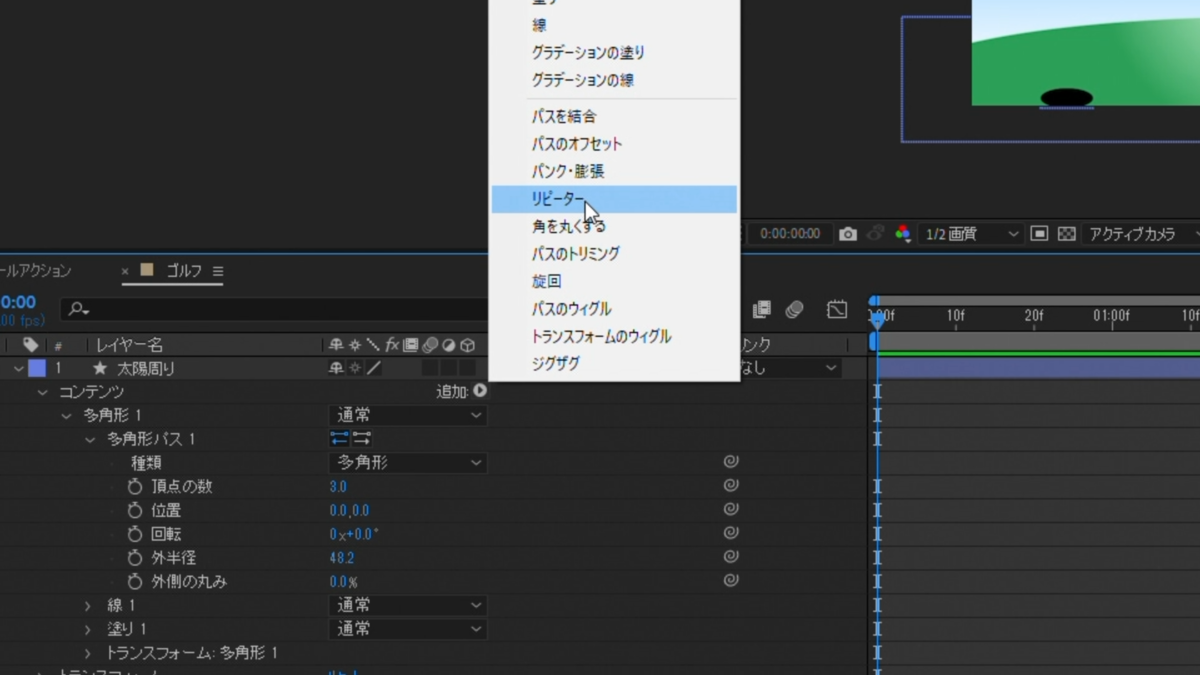Click the 太陽周り layer label color
Viewport: 1200px width, 675px height.
click(37, 369)
